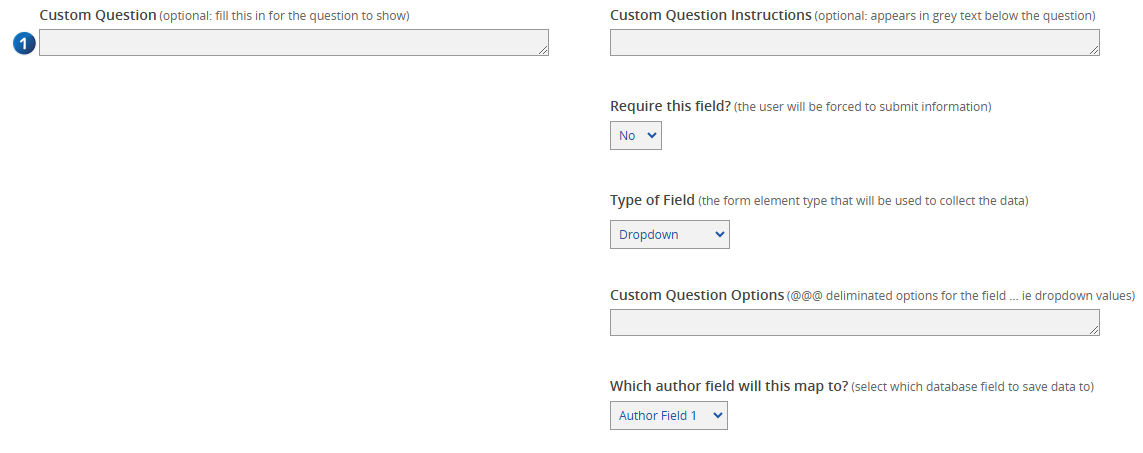1143x453 pixels.
Task: Click the "Custom Question Options" label
Action: 697,295
